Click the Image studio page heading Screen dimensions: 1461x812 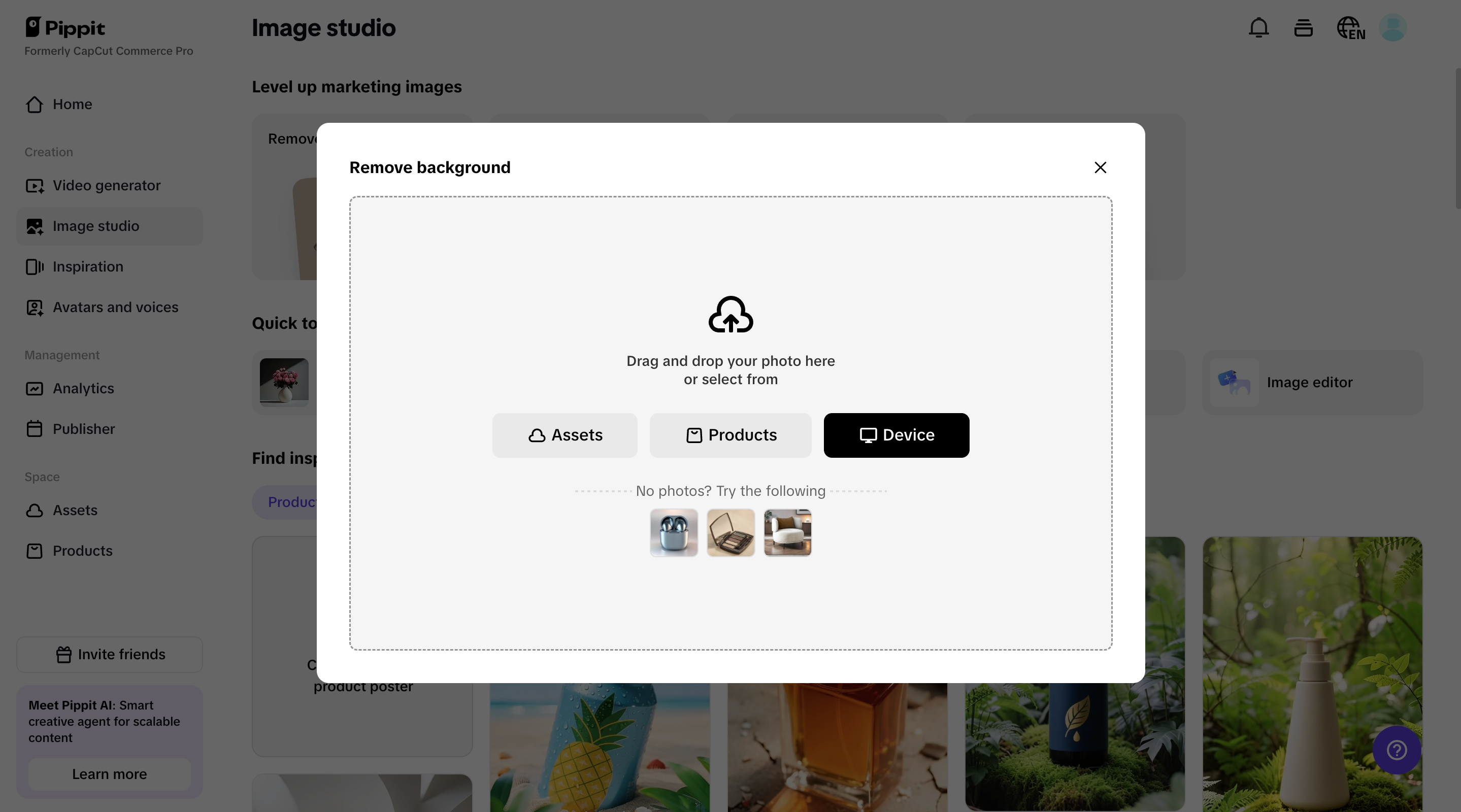coord(323,28)
